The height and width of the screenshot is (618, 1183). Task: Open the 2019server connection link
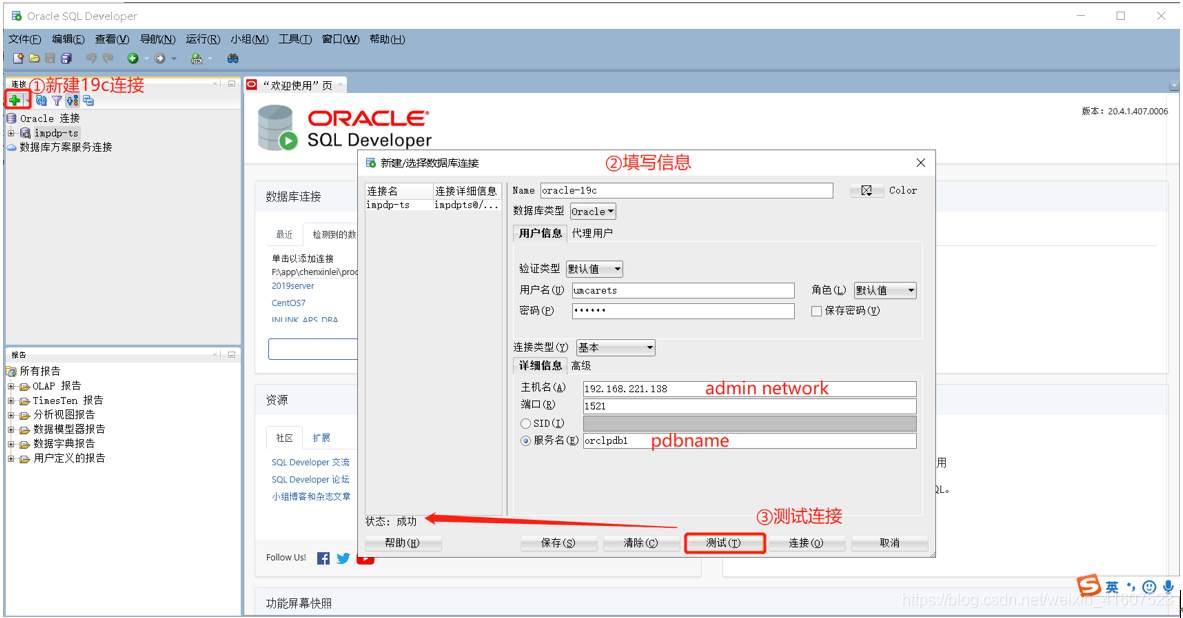pos(293,286)
